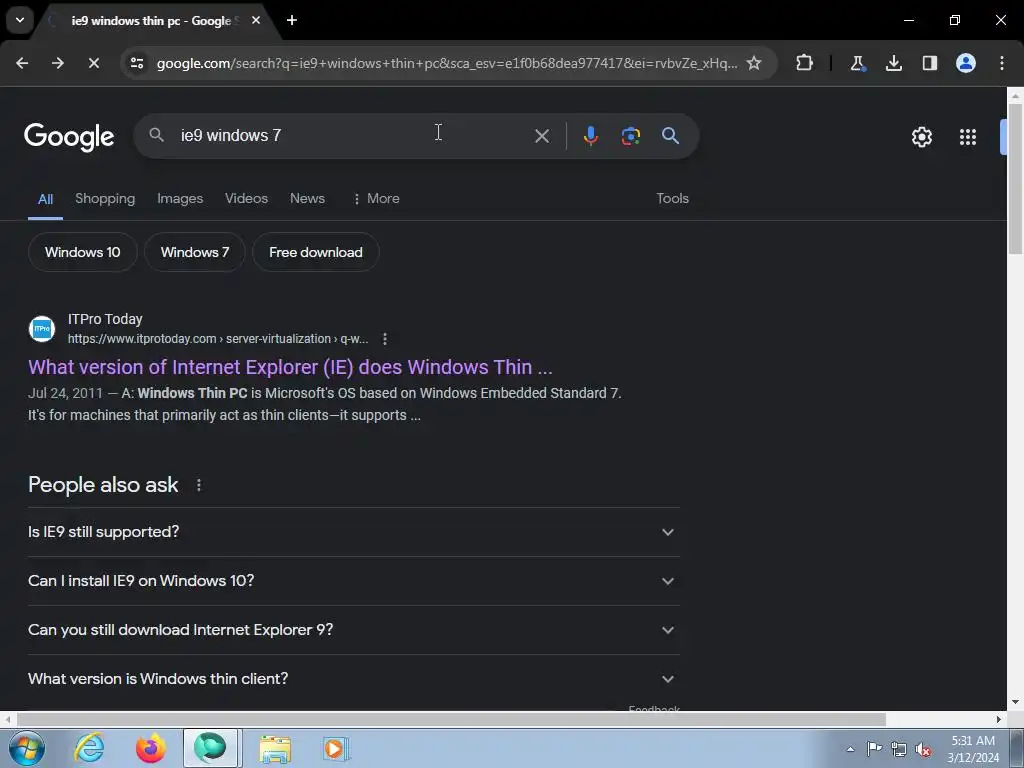Bookmark this page with the star
The height and width of the screenshot is (768, 1024).
[754, 63]
